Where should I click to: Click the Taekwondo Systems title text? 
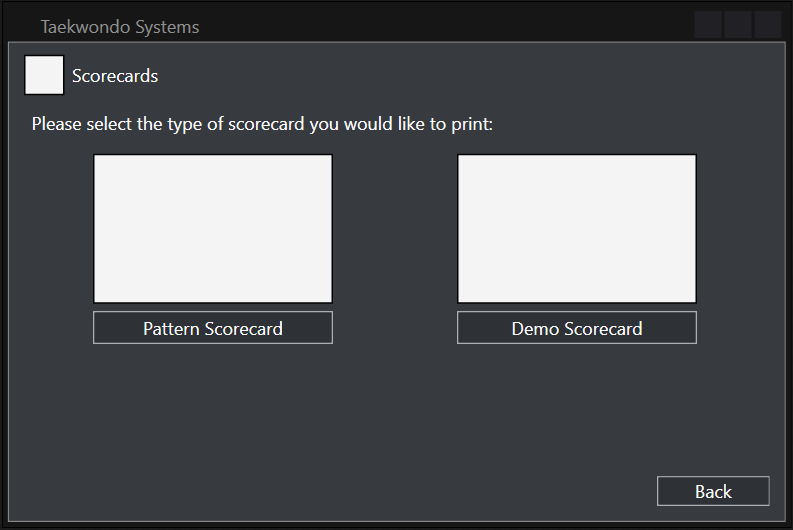tap(120, 27)
